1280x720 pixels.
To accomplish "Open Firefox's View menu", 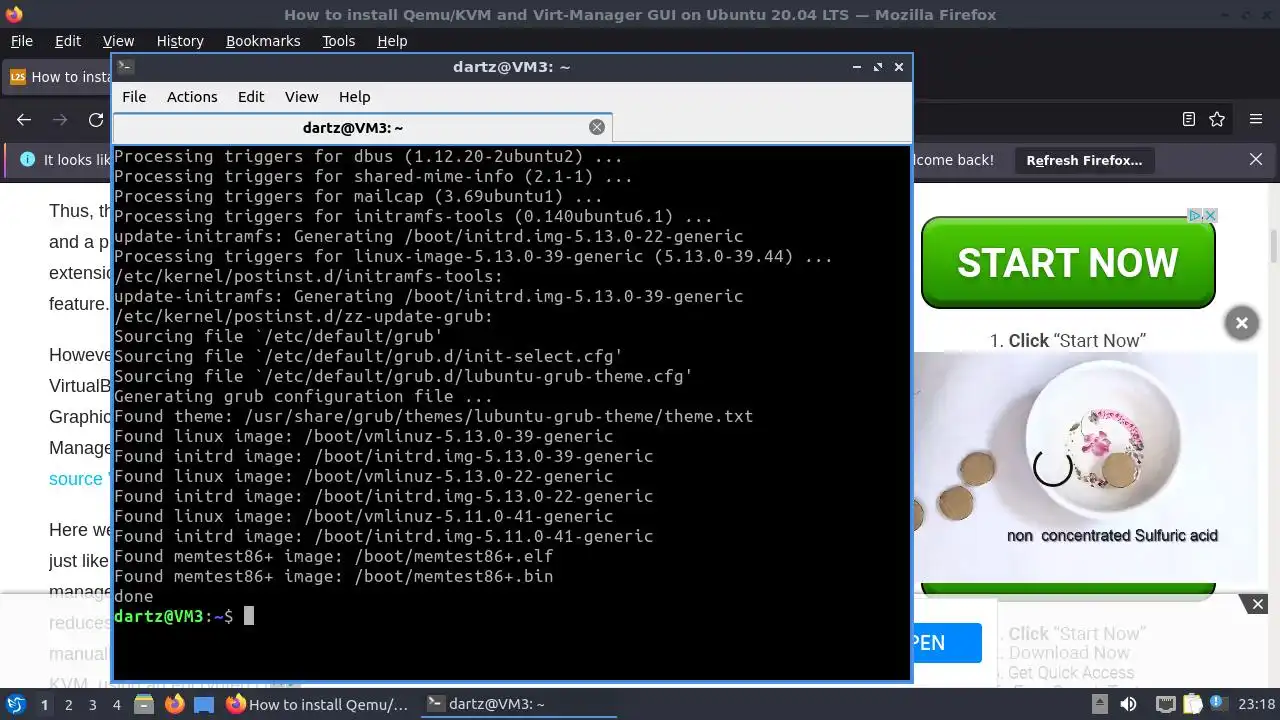I will click(118, 41).
